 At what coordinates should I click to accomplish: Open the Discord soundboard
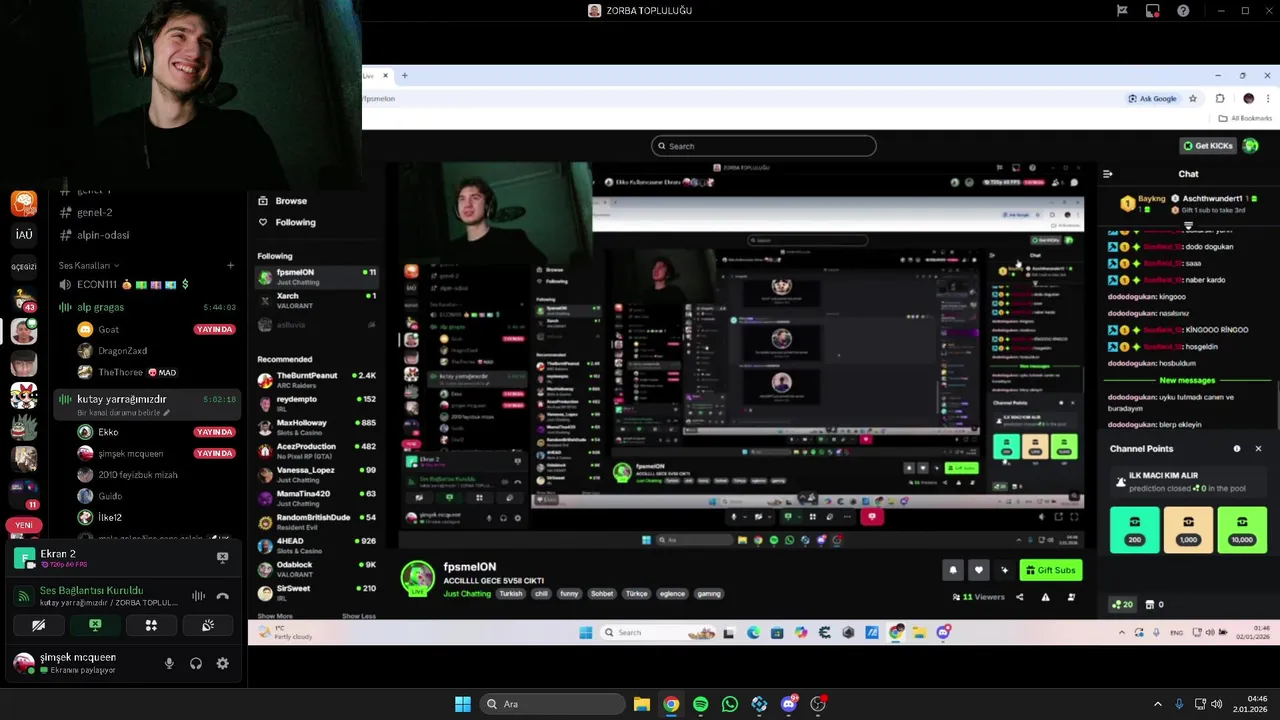[x=208, y=625]
